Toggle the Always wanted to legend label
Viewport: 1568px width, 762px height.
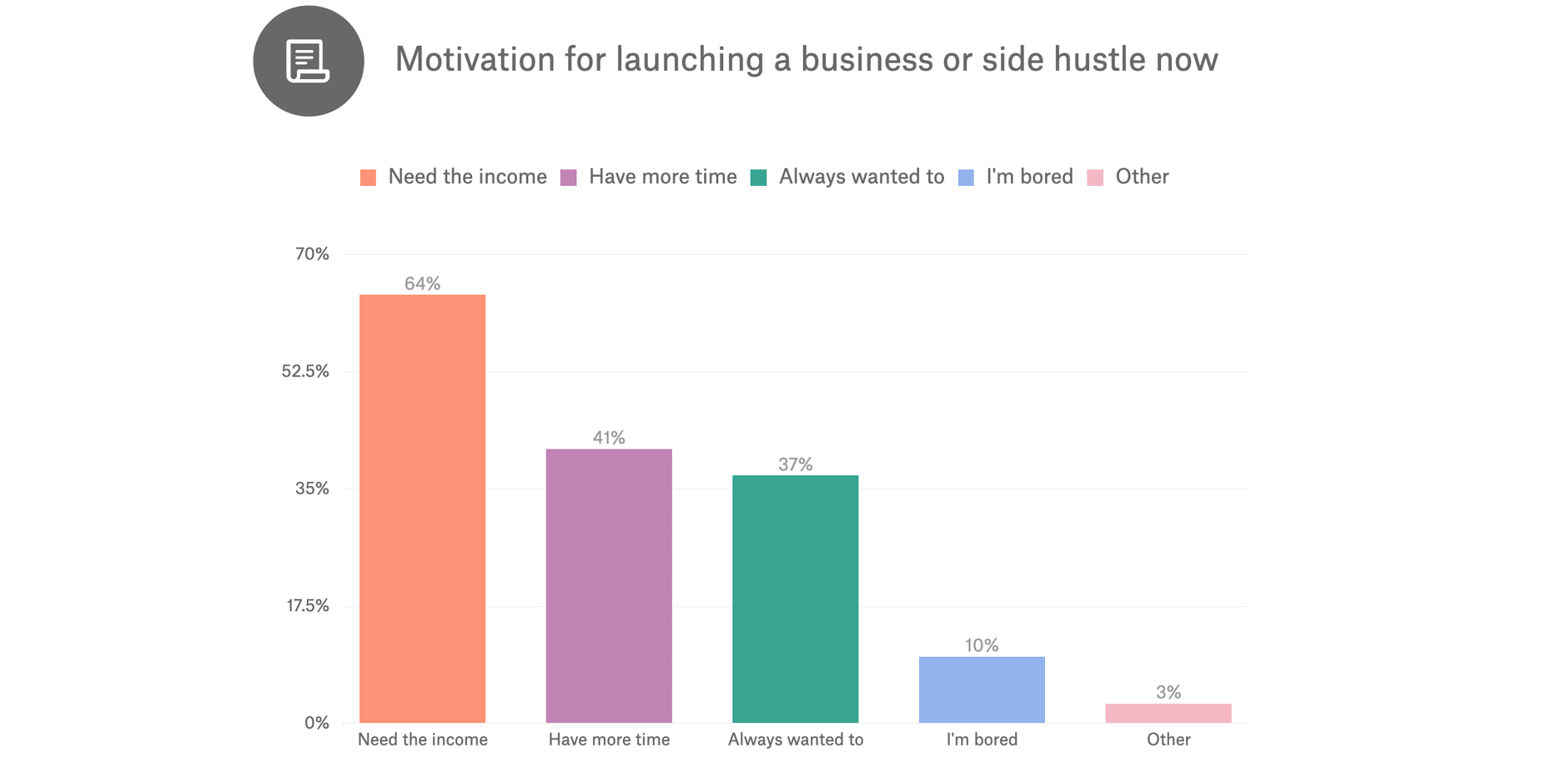tap(861, 177)
